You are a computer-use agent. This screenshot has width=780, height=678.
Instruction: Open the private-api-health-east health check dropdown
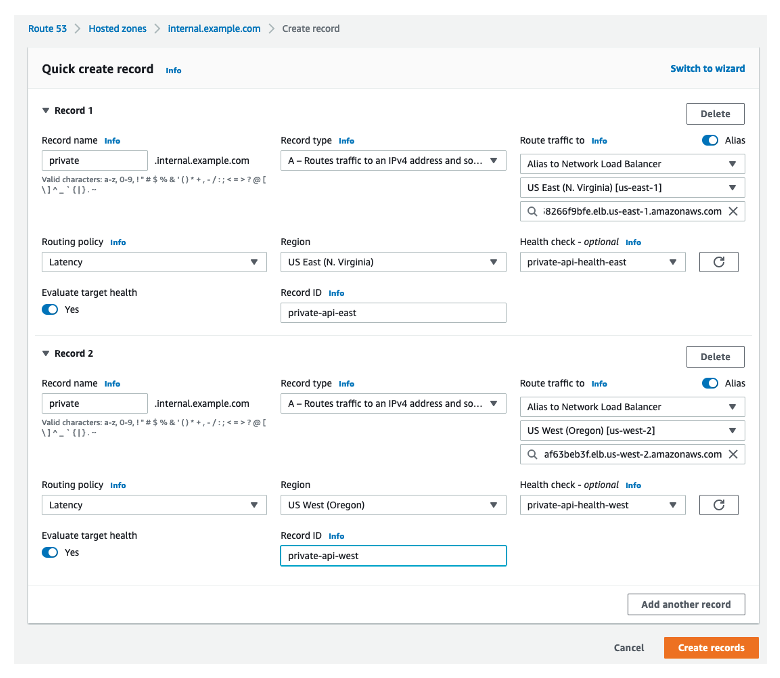tap(603, 262)
